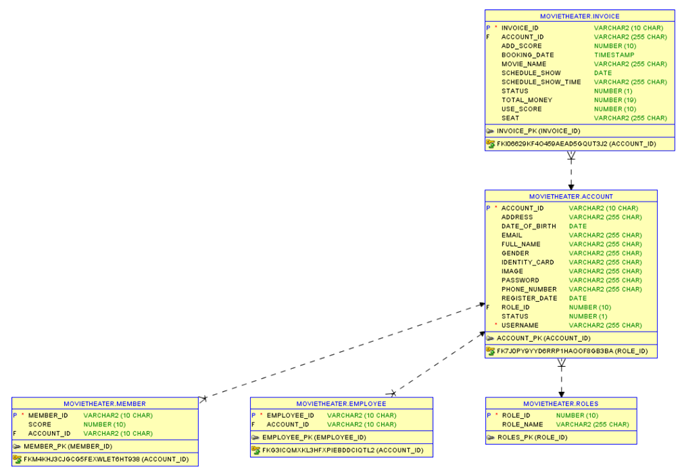This screenshot has width=680, height=473.
Task: Click the foreign key icon for ROLE_ID constraint
Action: [x=490, y=351]
